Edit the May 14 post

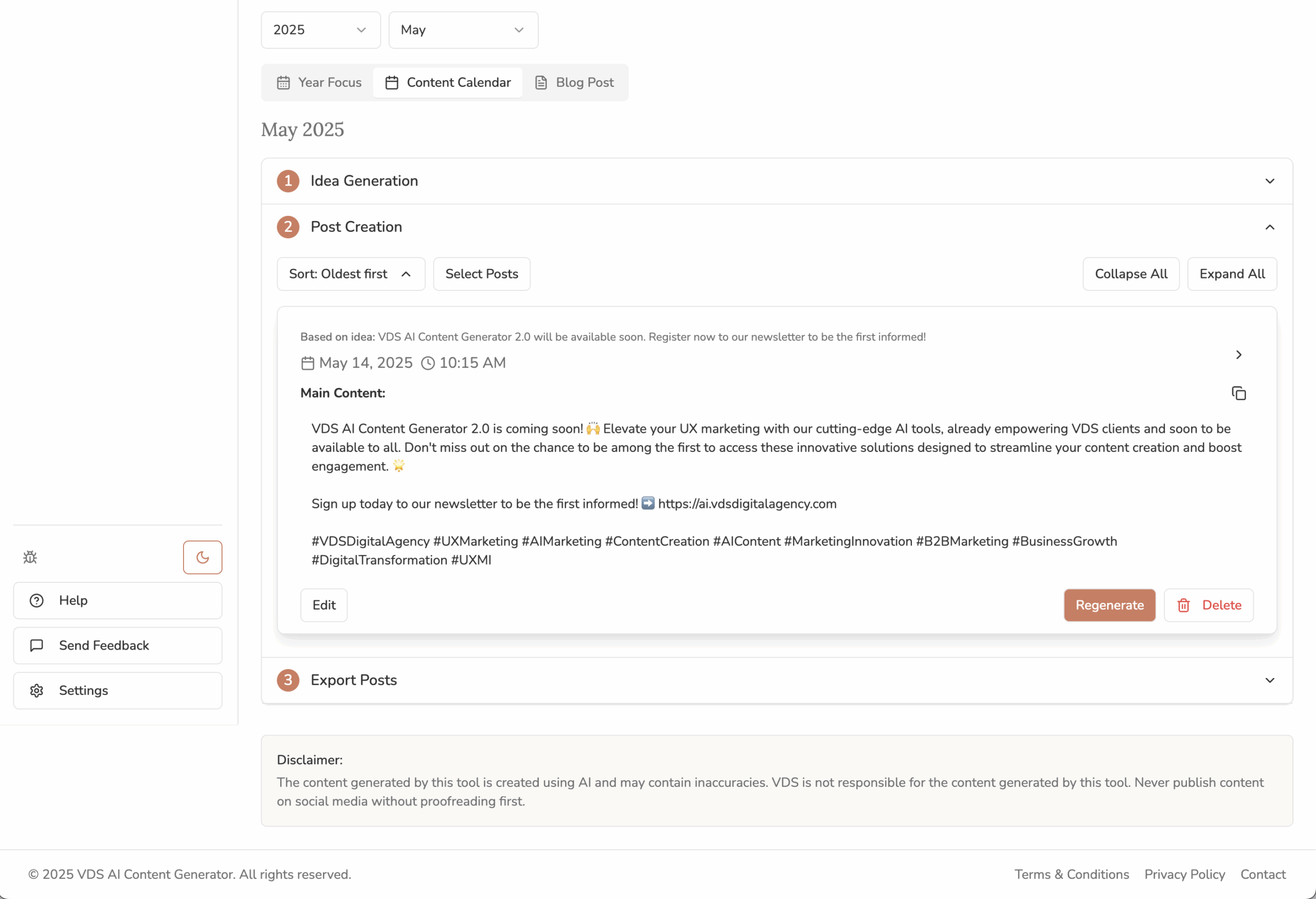(324, 605)
